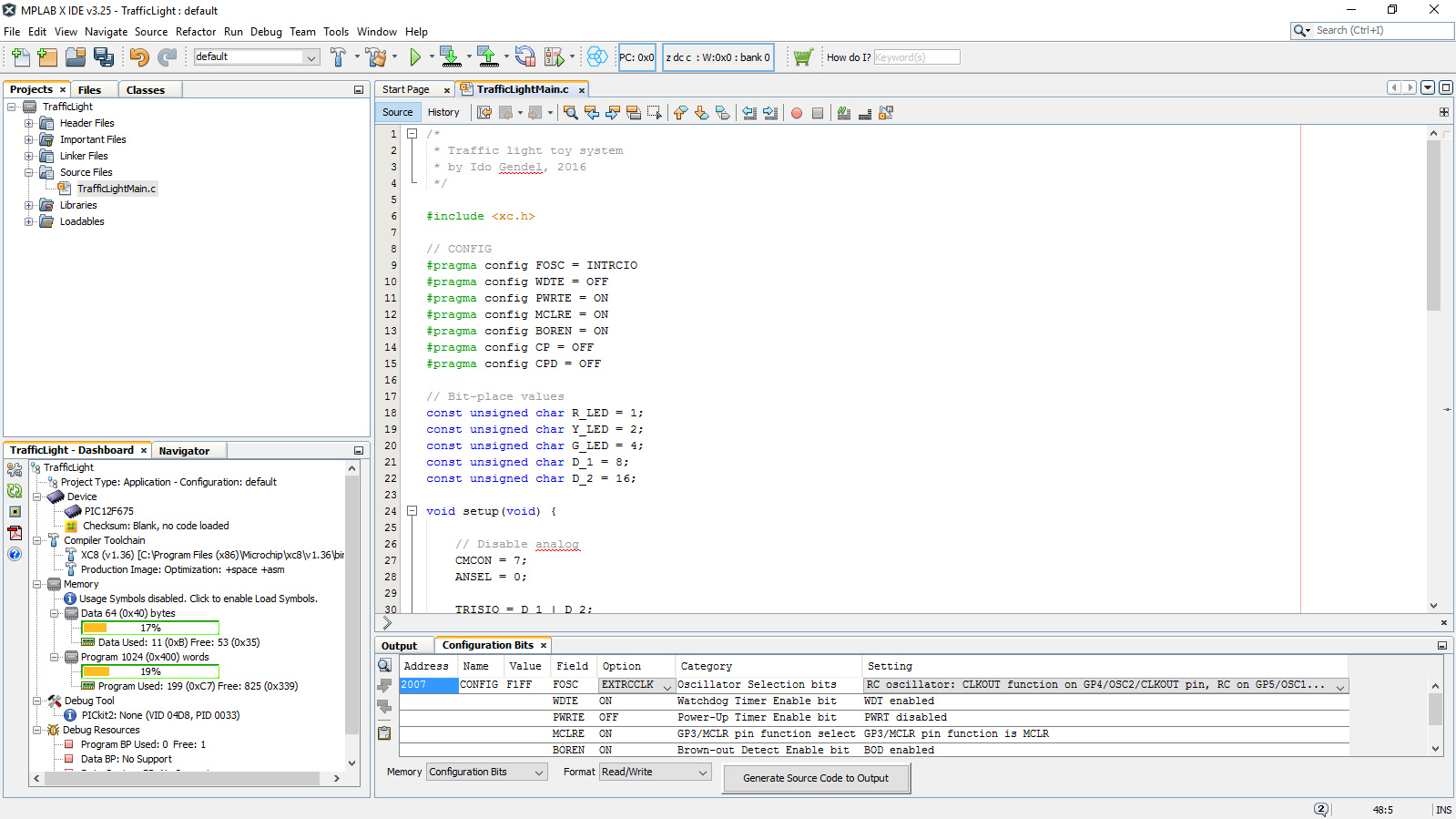Click the Clean and Build icon
Screen dimensions: 1456x819
coord(376,57)
